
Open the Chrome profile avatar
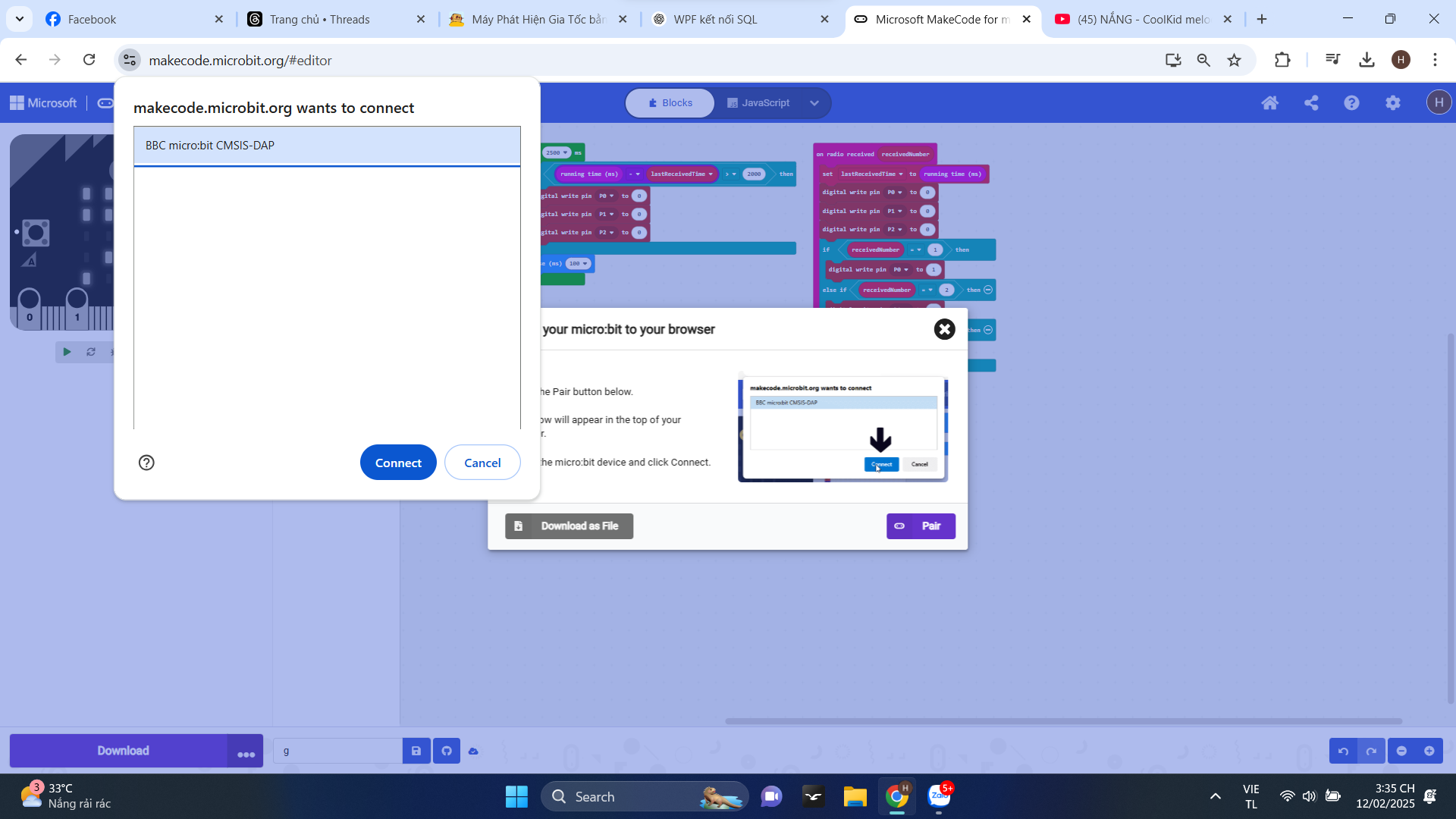[x=1401, y=60]
